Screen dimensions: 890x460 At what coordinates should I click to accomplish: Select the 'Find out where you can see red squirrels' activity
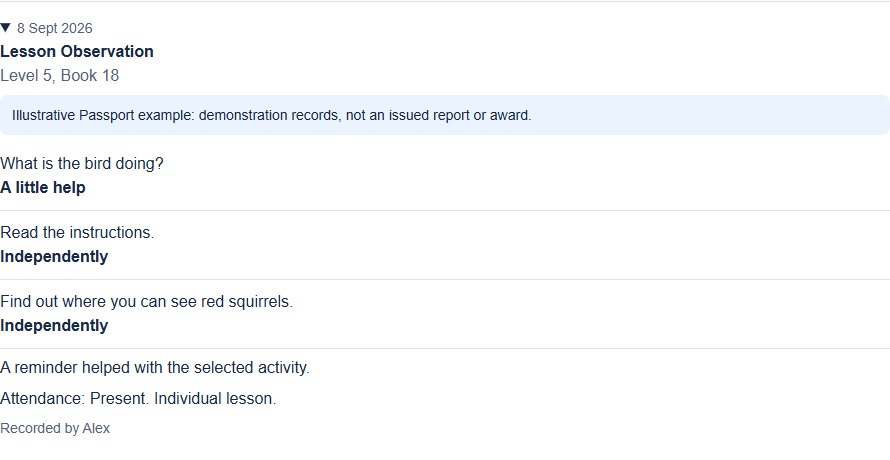pyautogui.click(x=146, y=302)
